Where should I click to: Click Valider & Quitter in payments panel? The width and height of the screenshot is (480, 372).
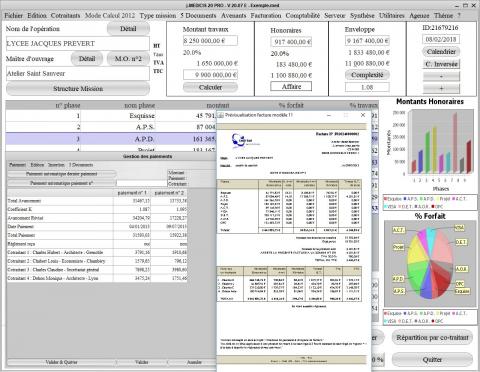click(x=61, y=362)
